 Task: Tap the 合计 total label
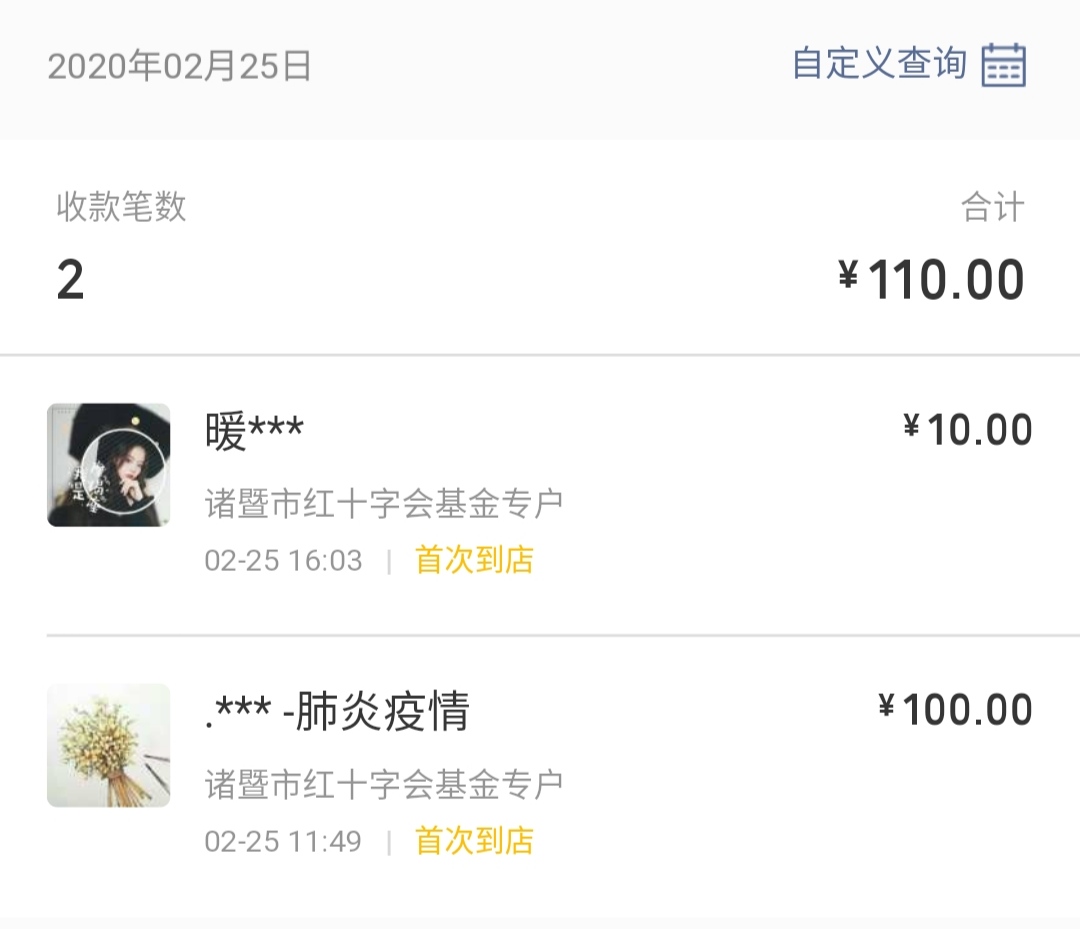tap(992, 207)
